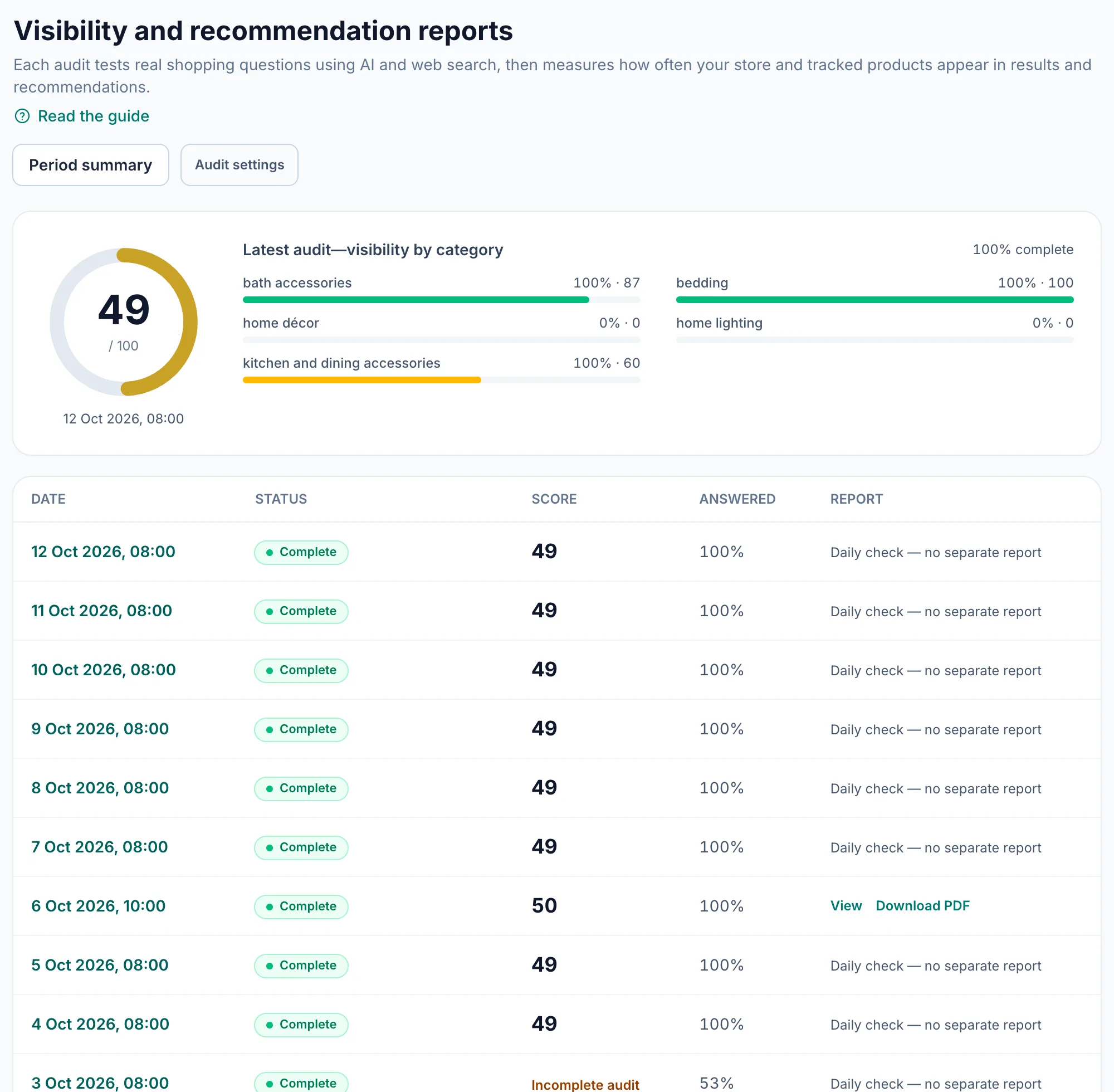Screen dimensions: 1114x1092
Task: Open the 12 Oct 2026, 08:00 audit
Action: coord(103,552)
